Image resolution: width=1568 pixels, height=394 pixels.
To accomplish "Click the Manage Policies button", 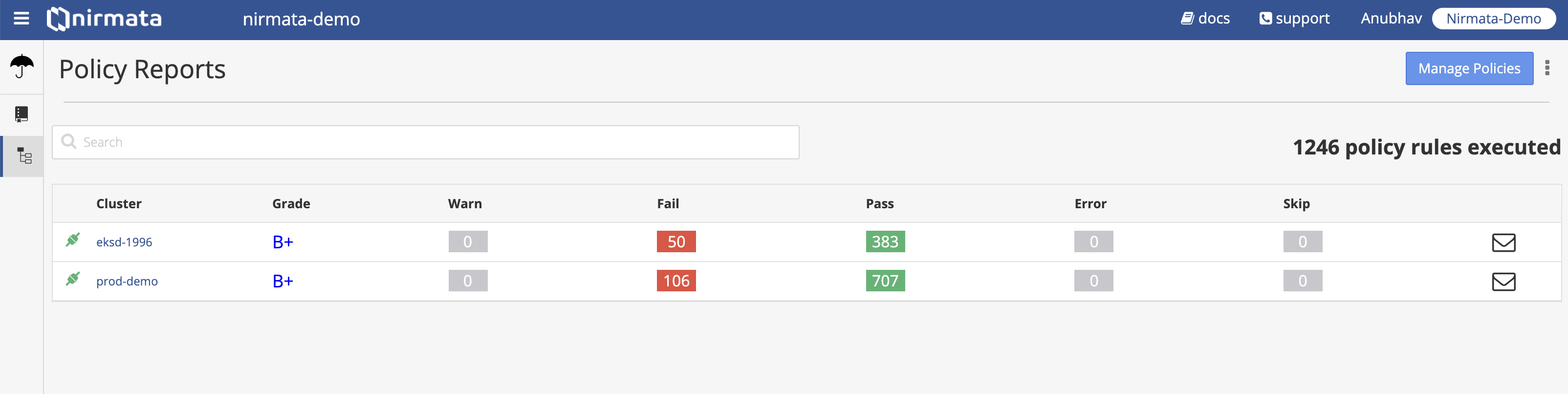I will click(1469, 68).
